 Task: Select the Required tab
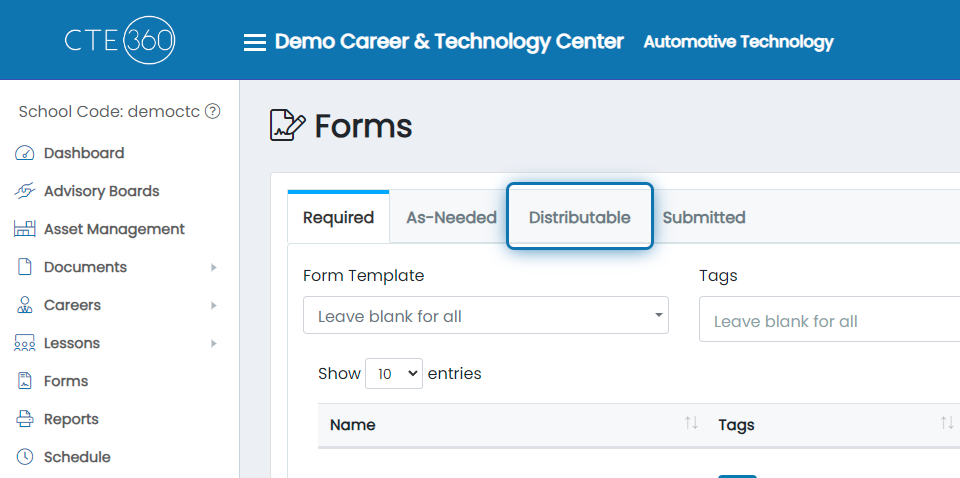tap(339, 217)
